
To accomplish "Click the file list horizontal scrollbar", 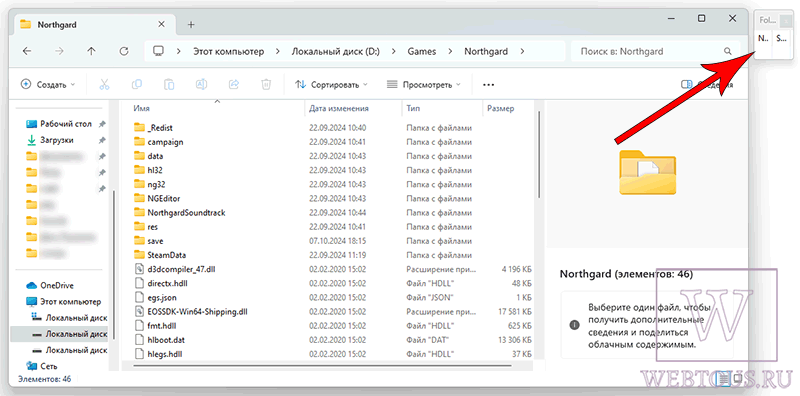I will click(322, 365).
